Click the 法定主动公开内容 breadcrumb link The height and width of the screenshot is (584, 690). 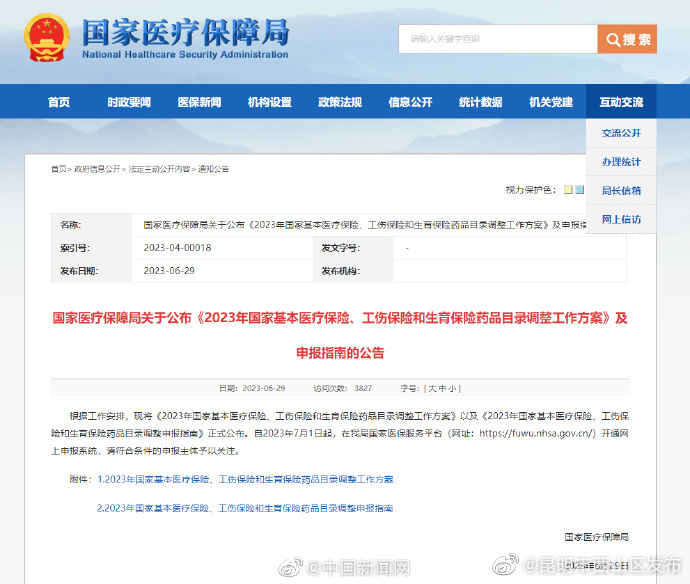[x=159, y=169]
